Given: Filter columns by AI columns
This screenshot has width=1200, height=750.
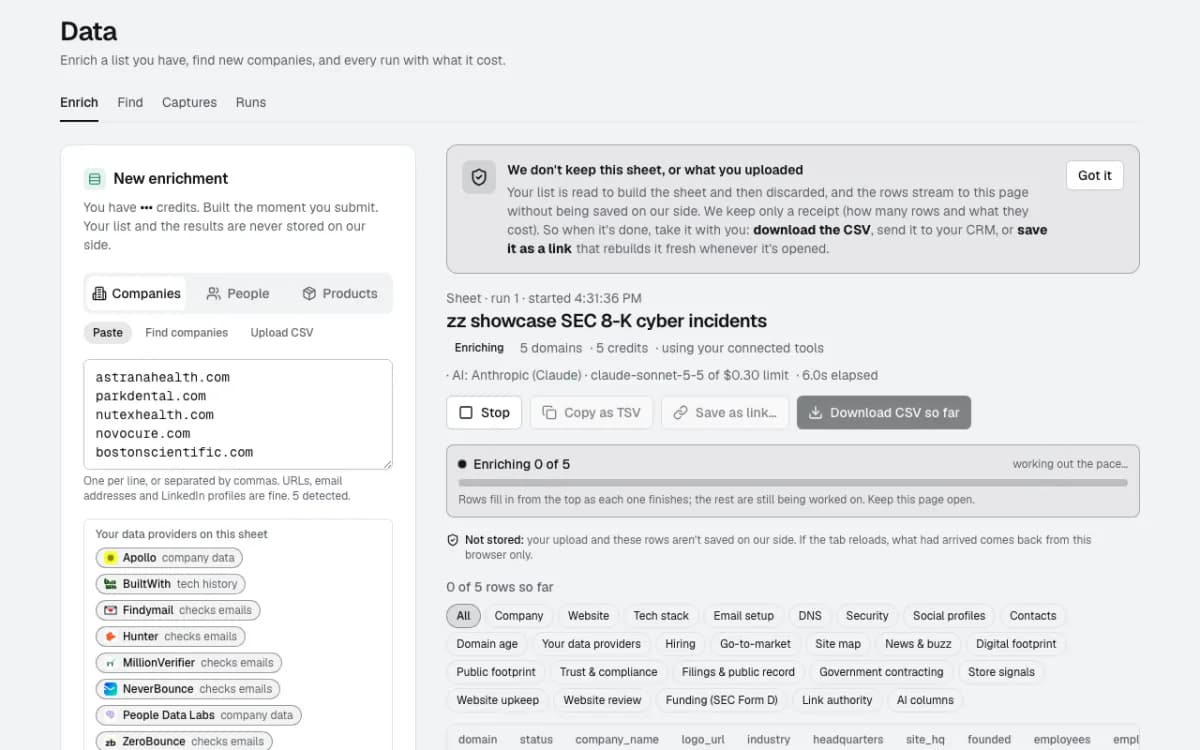Looking at the screenshot, I should [925, 700].
